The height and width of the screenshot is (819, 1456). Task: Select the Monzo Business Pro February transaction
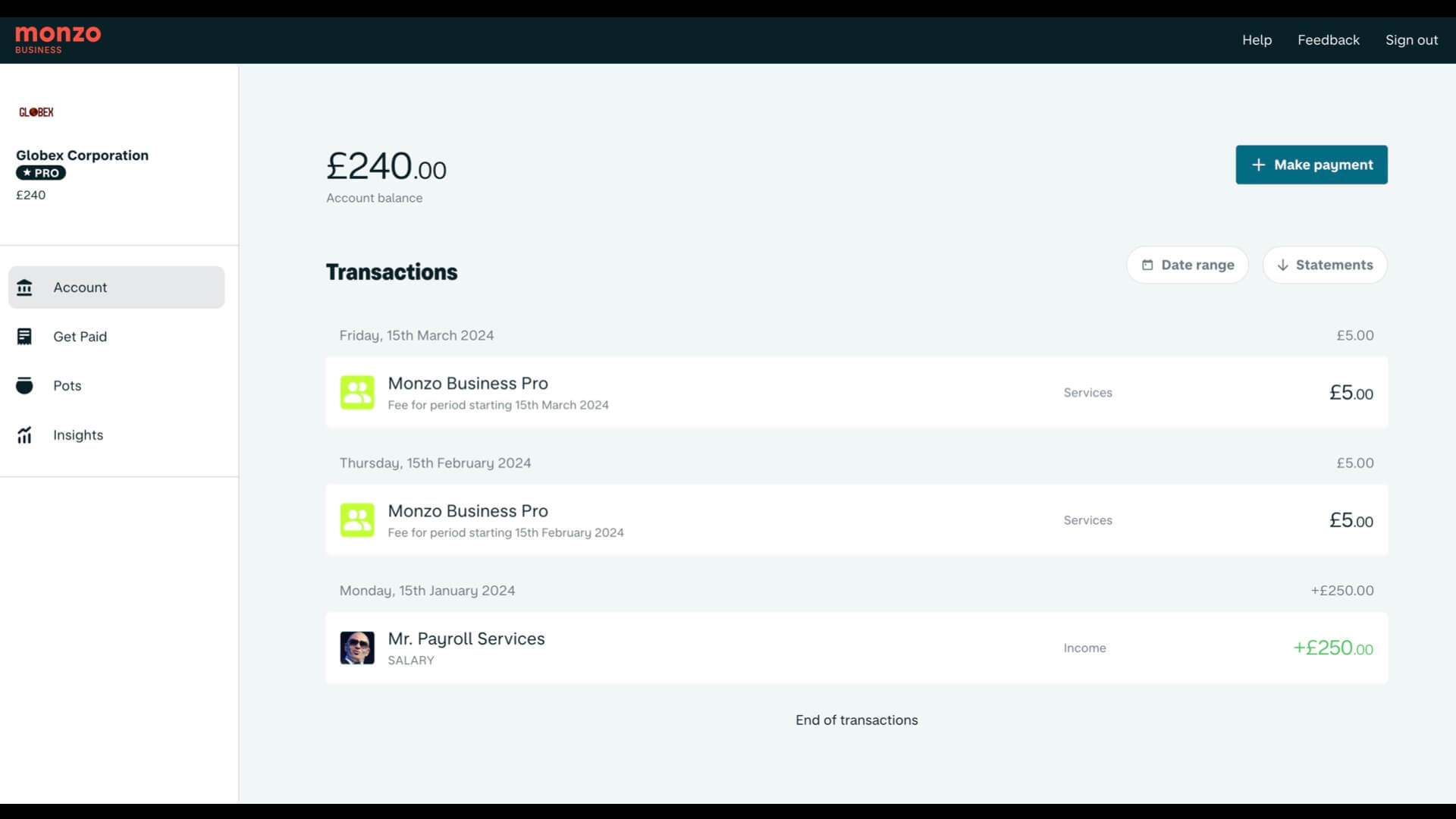(x=857, y=520)
